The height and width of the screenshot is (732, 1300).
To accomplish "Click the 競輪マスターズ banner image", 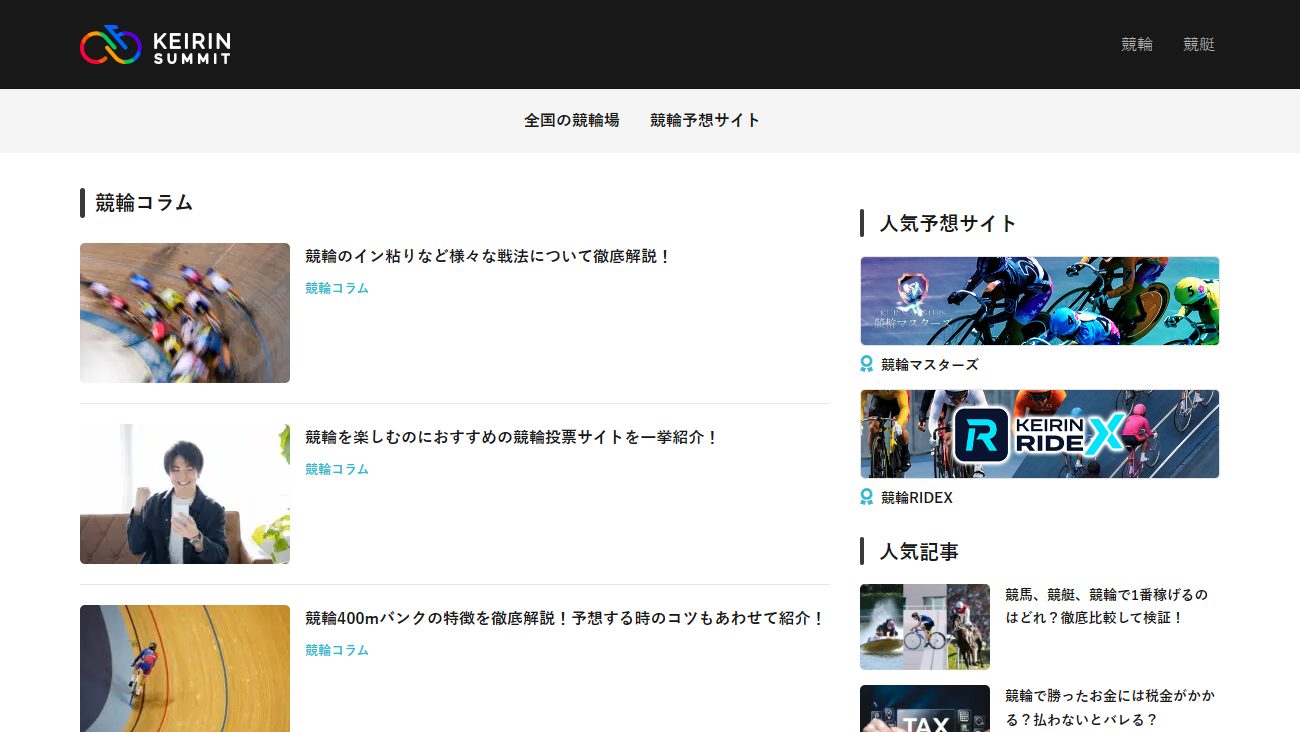I will click(x=1040, y=301).
